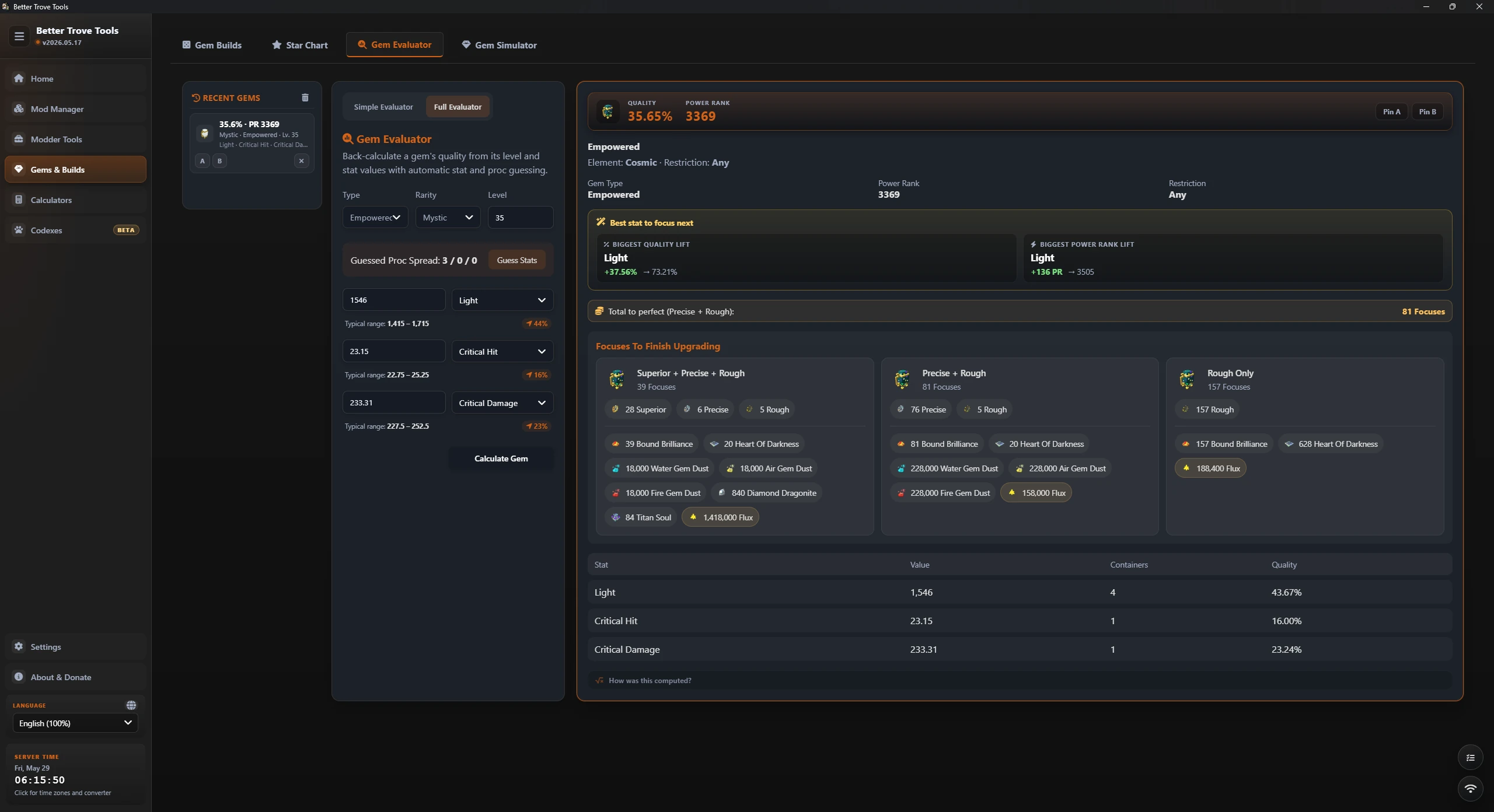Open Mod Manager from sidebar
The image size is (1494, 812).
pos(75,108)
